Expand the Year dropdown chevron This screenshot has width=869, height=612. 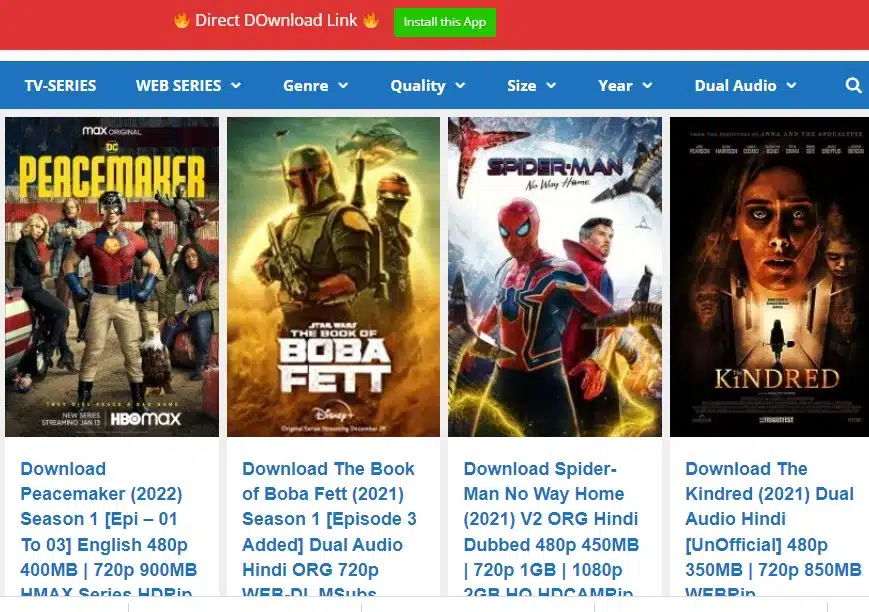coord(647,85)
